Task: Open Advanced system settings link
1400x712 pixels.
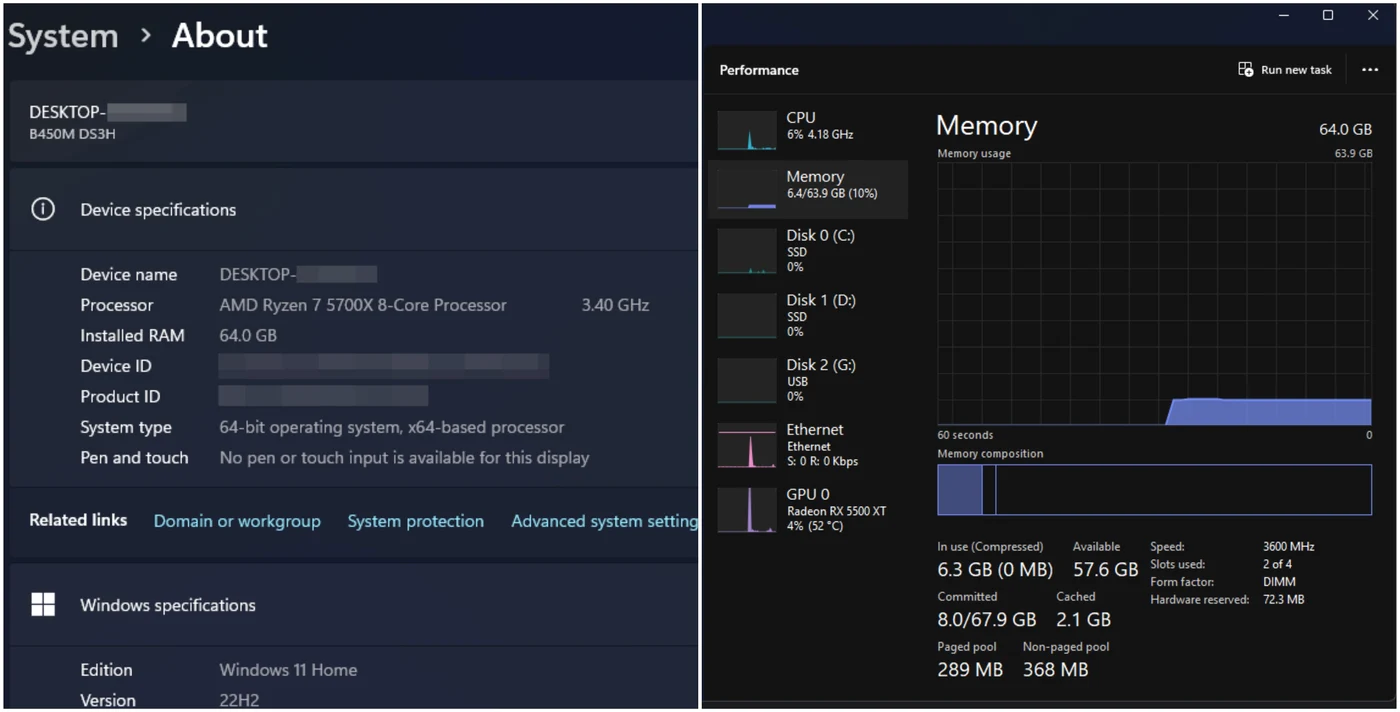Action: (604, 521)
